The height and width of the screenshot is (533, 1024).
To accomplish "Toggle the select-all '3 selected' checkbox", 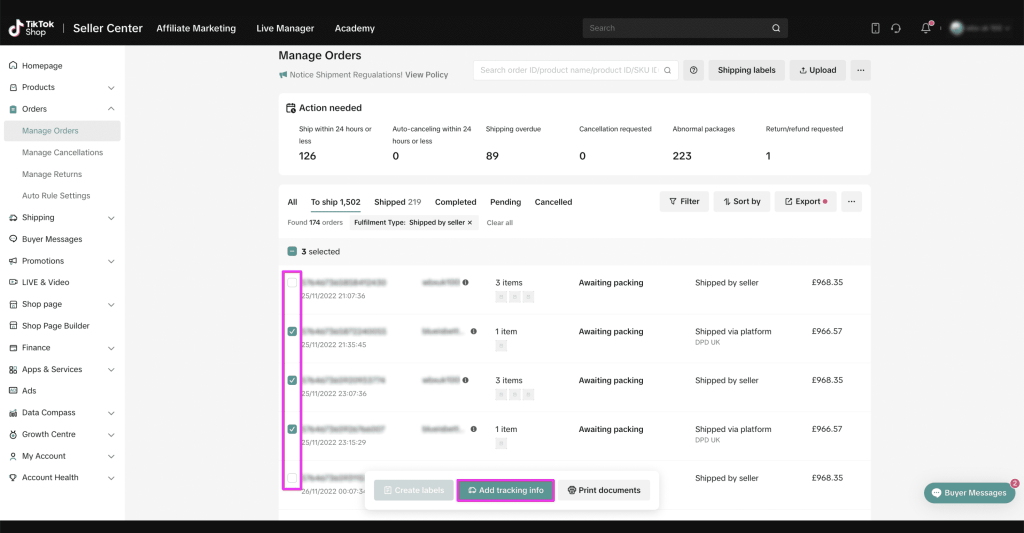I will point(292,252).
